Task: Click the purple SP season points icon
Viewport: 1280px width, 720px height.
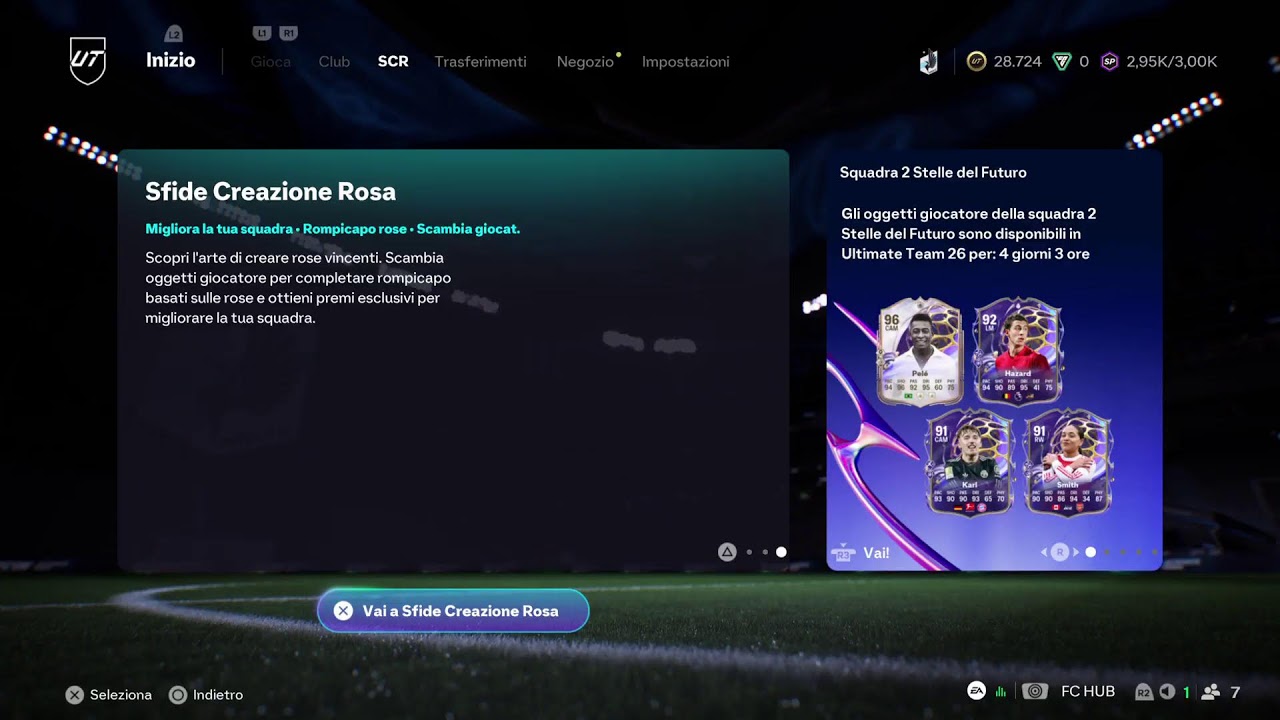Action: (1109, 62)
